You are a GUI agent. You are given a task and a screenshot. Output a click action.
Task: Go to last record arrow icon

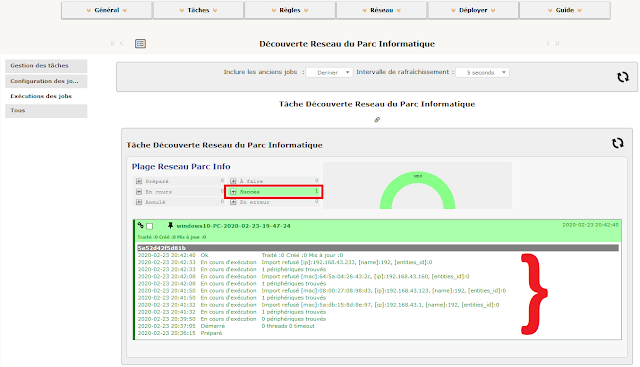pos(557,43)
